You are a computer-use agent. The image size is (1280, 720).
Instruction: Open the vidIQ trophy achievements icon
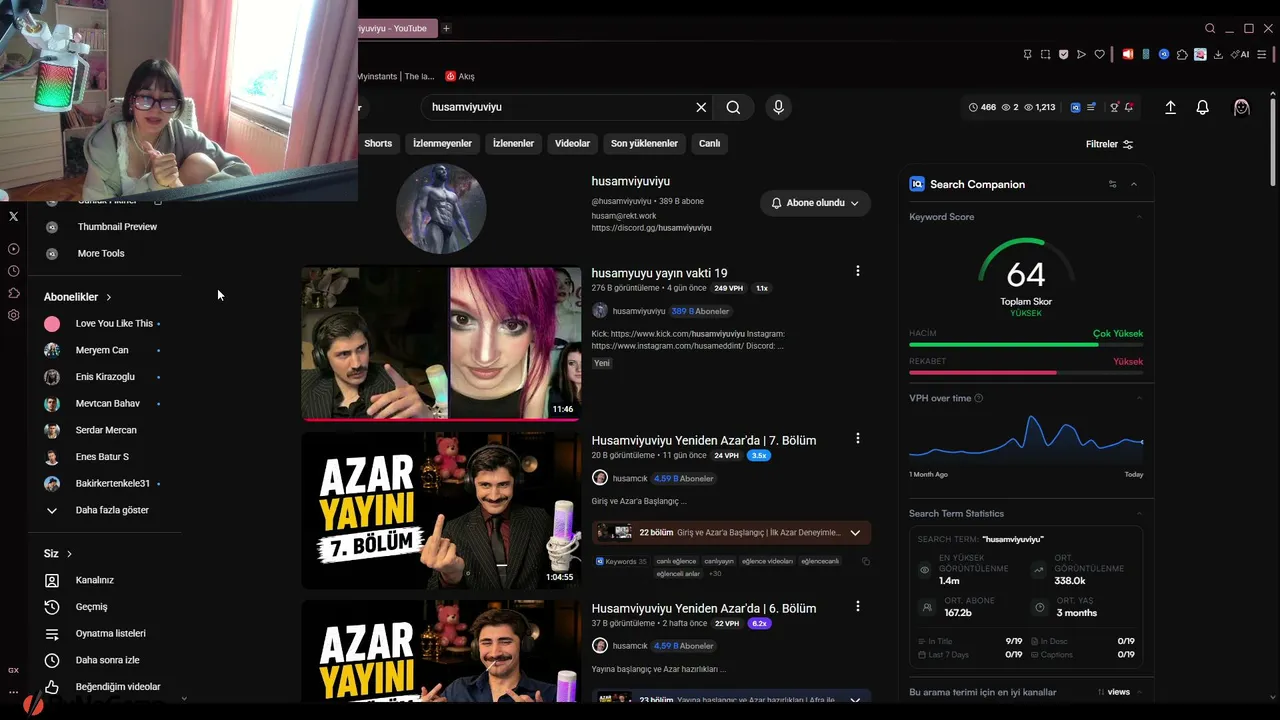coord(1114,107)
